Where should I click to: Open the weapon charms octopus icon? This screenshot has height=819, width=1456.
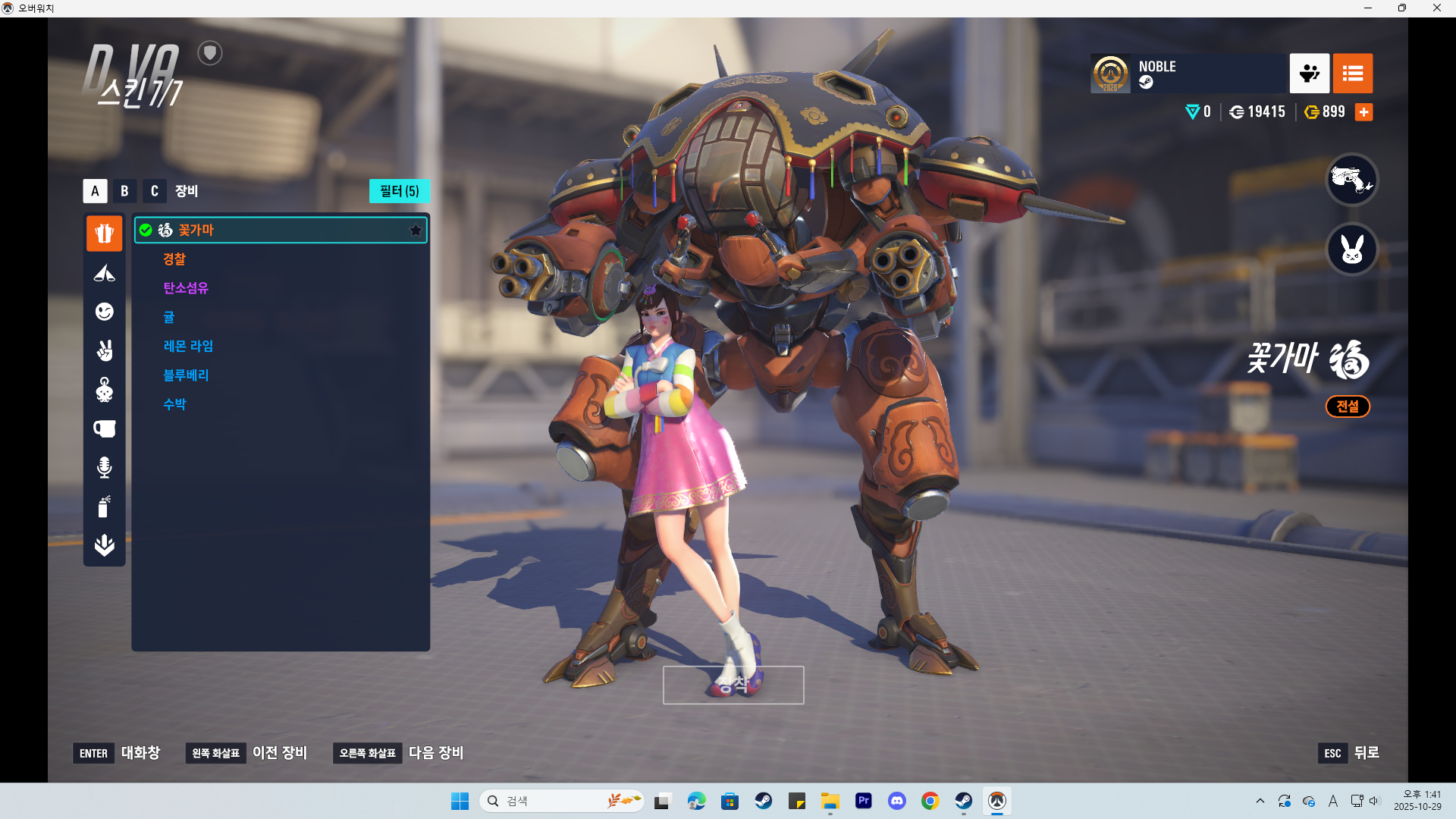(x=104, y=390)
